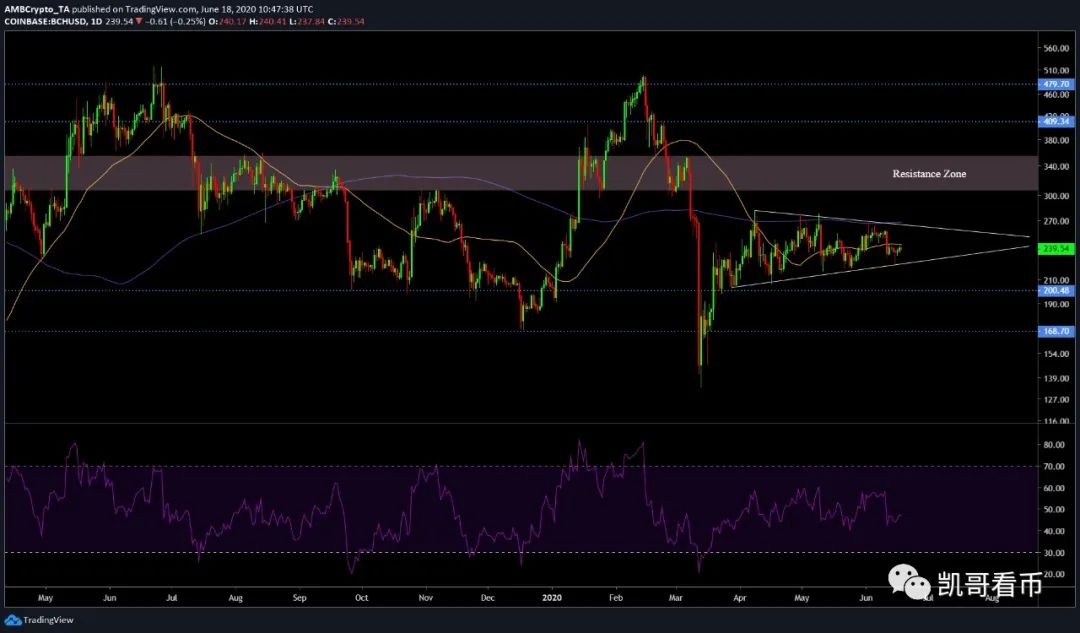Click the 2020 label on time axis

coord(553,598)
